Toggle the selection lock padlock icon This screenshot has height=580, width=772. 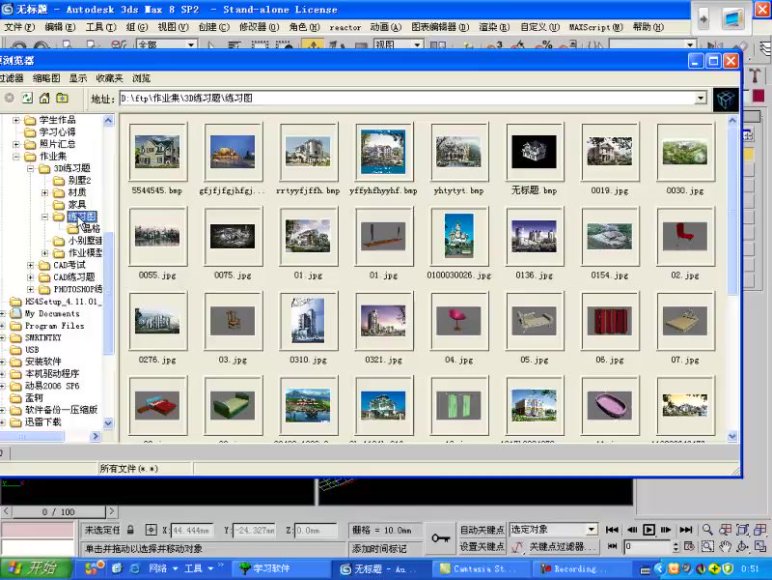coord(130,530)
